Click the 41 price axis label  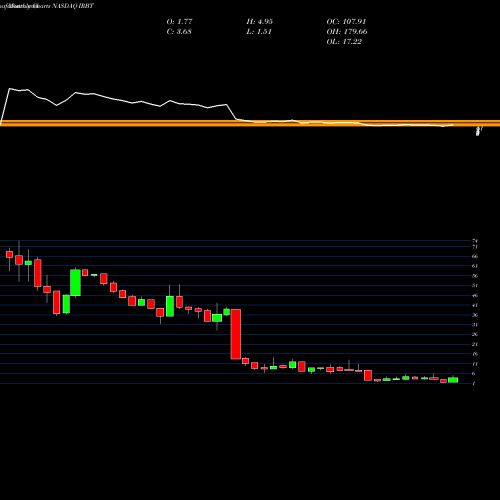pos(475,305)
